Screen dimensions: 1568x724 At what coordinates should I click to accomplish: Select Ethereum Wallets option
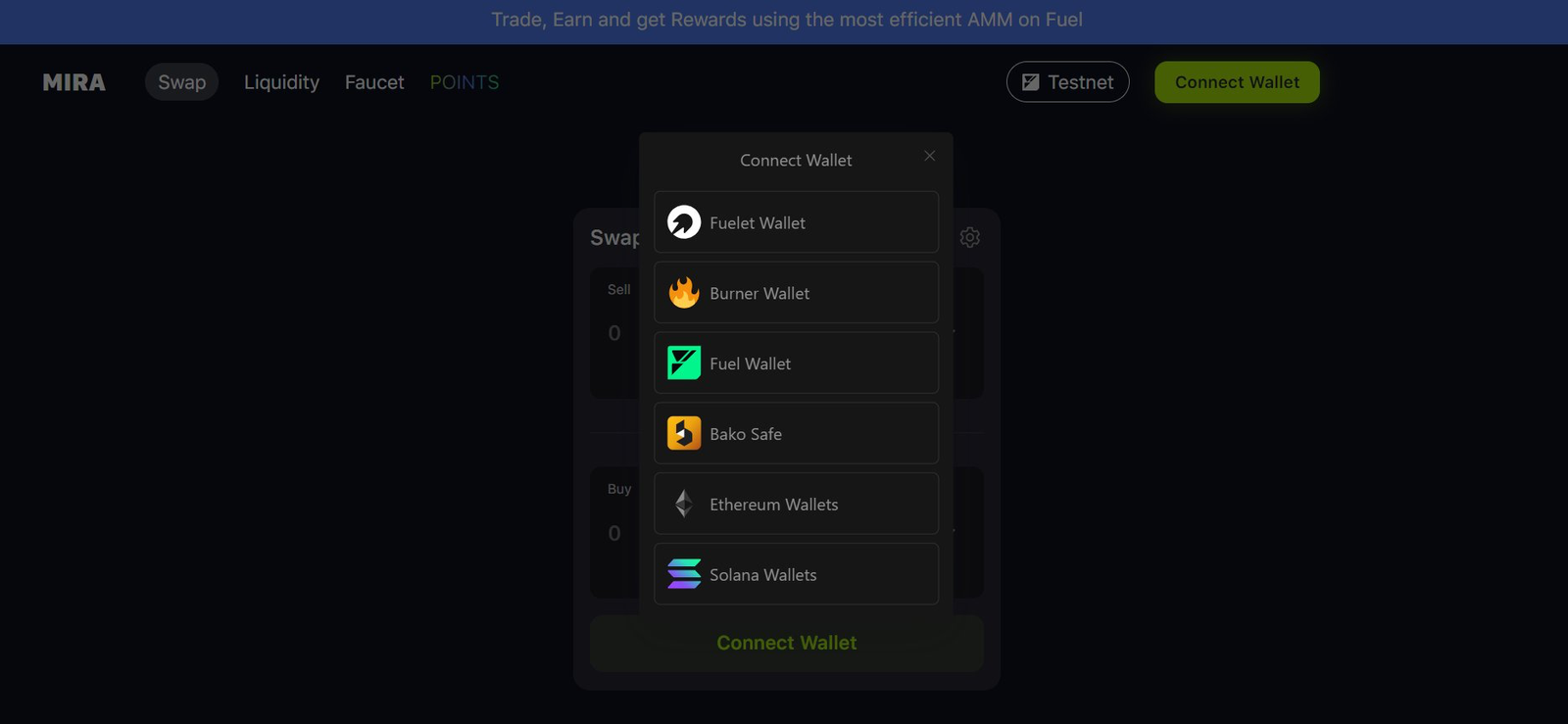pyautogui.click(x=797, y=504)
